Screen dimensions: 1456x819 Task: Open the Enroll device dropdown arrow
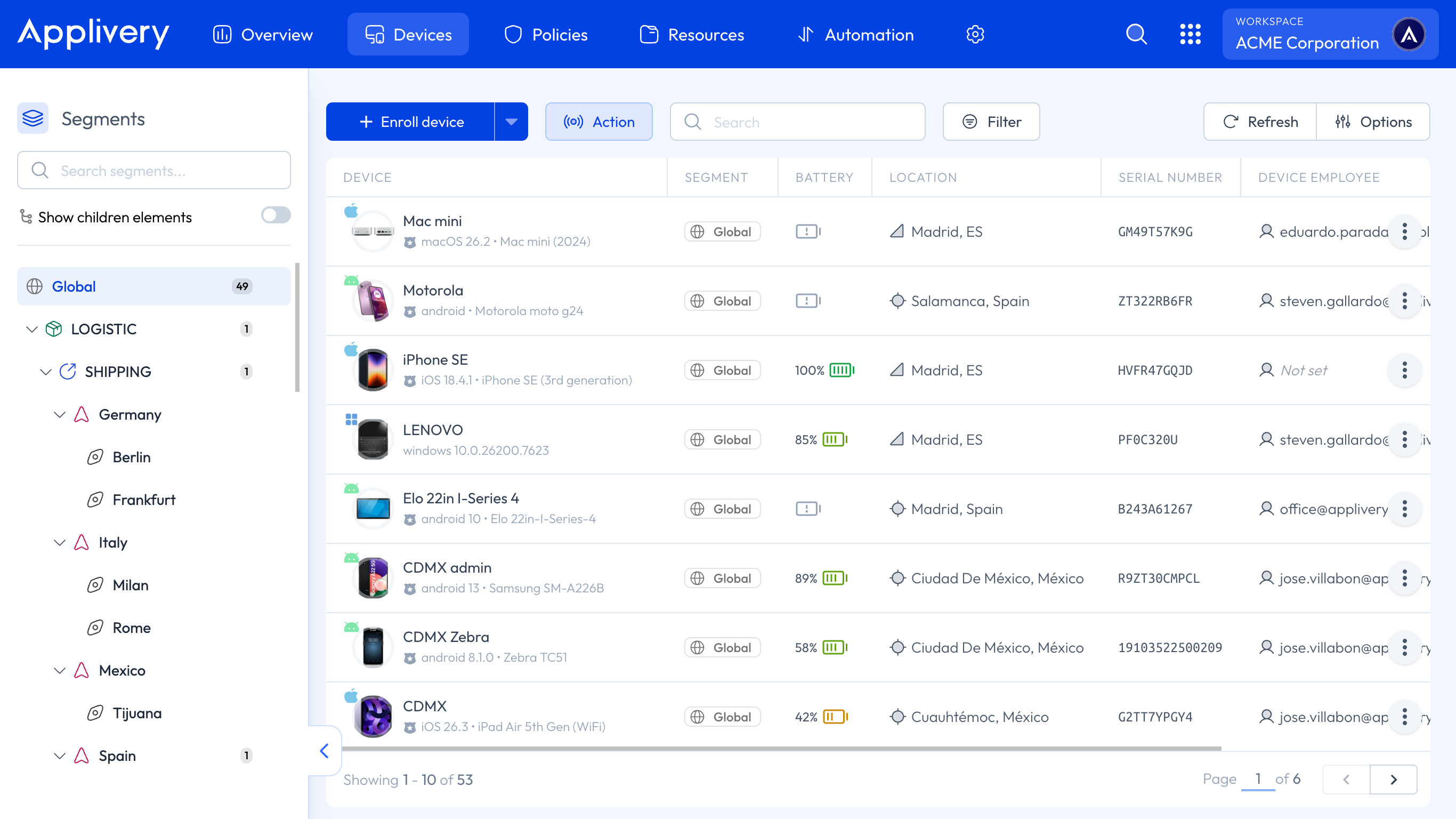click(x=511, y=122)
